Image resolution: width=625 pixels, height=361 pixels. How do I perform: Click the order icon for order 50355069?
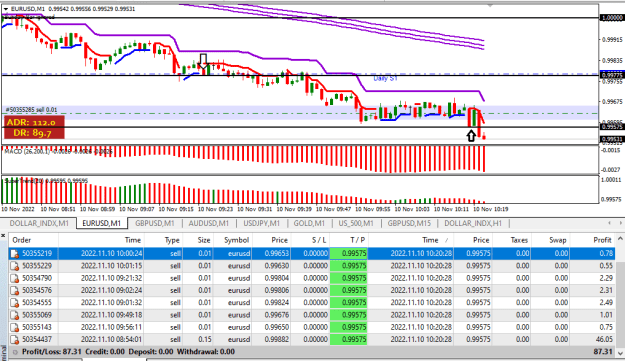pos(14,315)
